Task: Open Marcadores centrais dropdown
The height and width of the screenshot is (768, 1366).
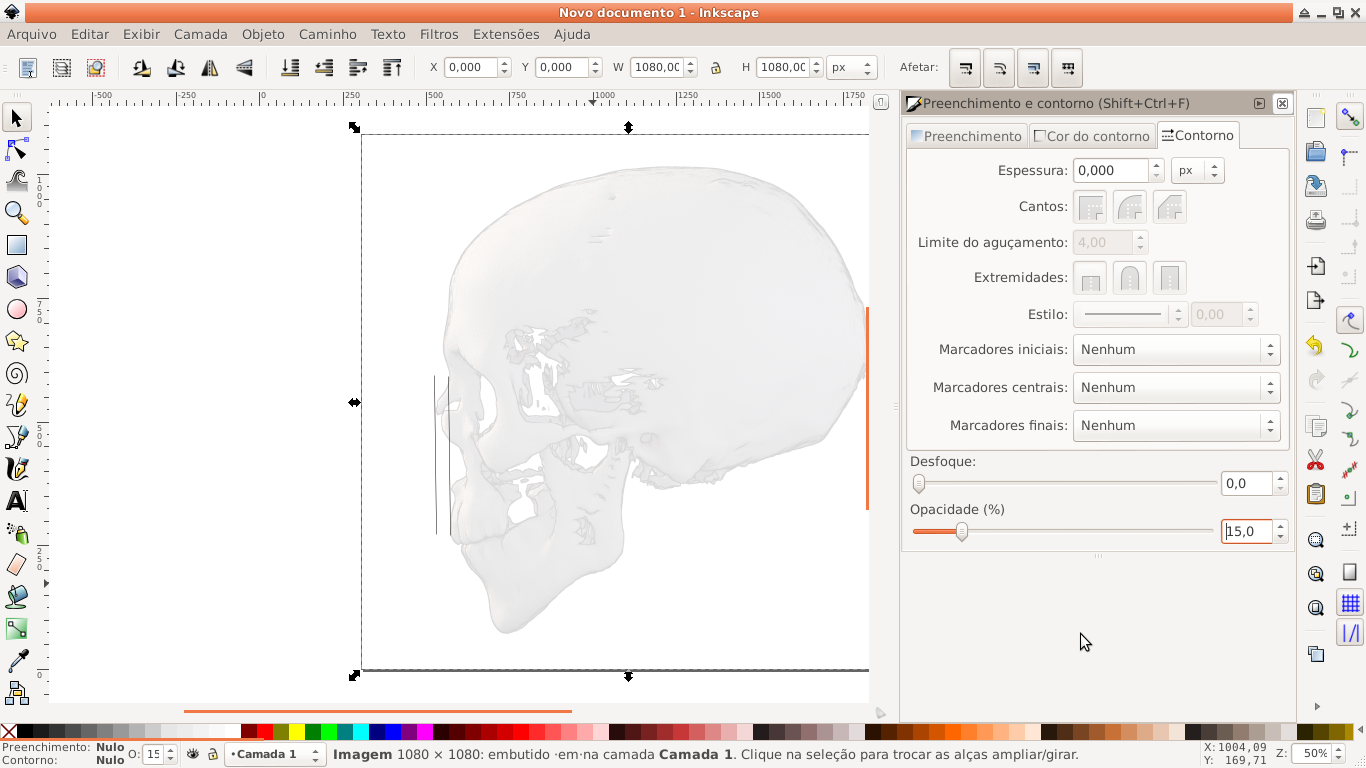Action: click(x=1176, y=388)
